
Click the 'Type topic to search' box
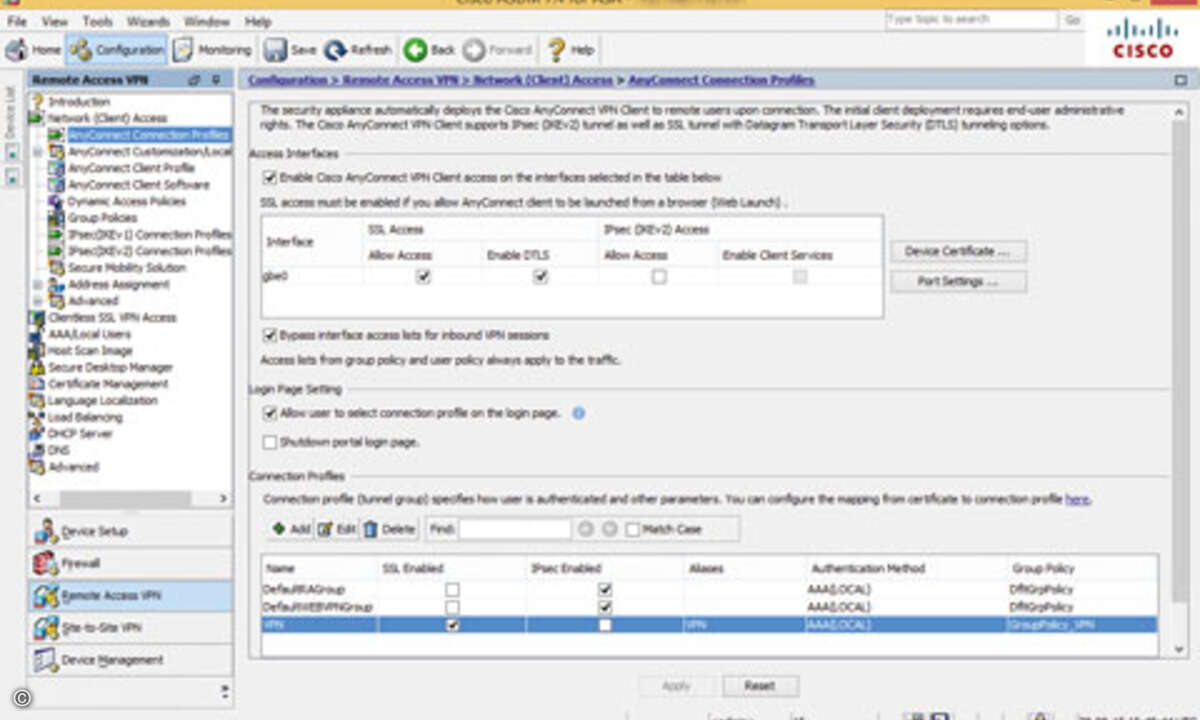click(x=971, y=20)
